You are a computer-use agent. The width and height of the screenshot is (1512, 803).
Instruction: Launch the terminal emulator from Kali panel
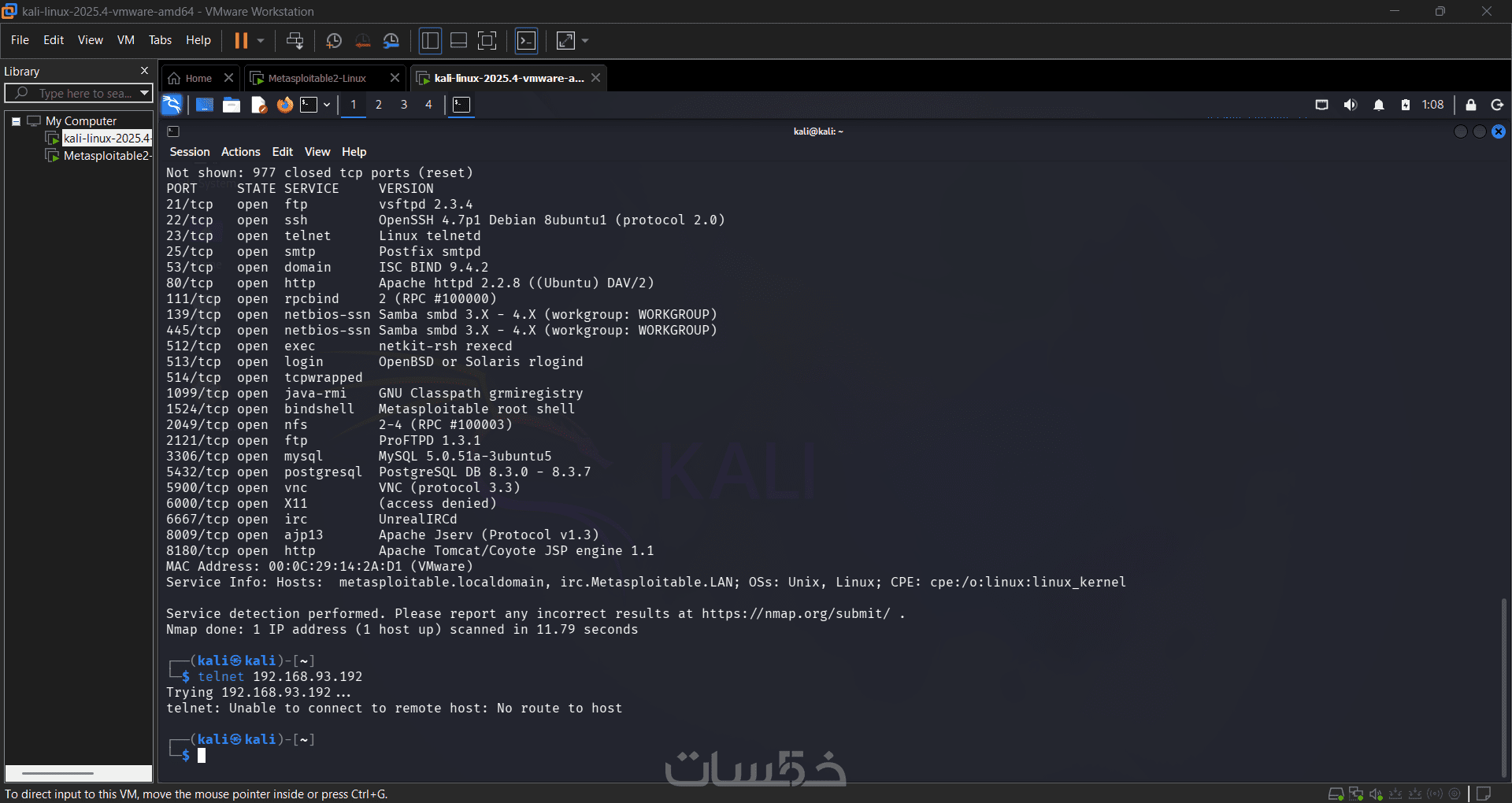pos(309,105)
